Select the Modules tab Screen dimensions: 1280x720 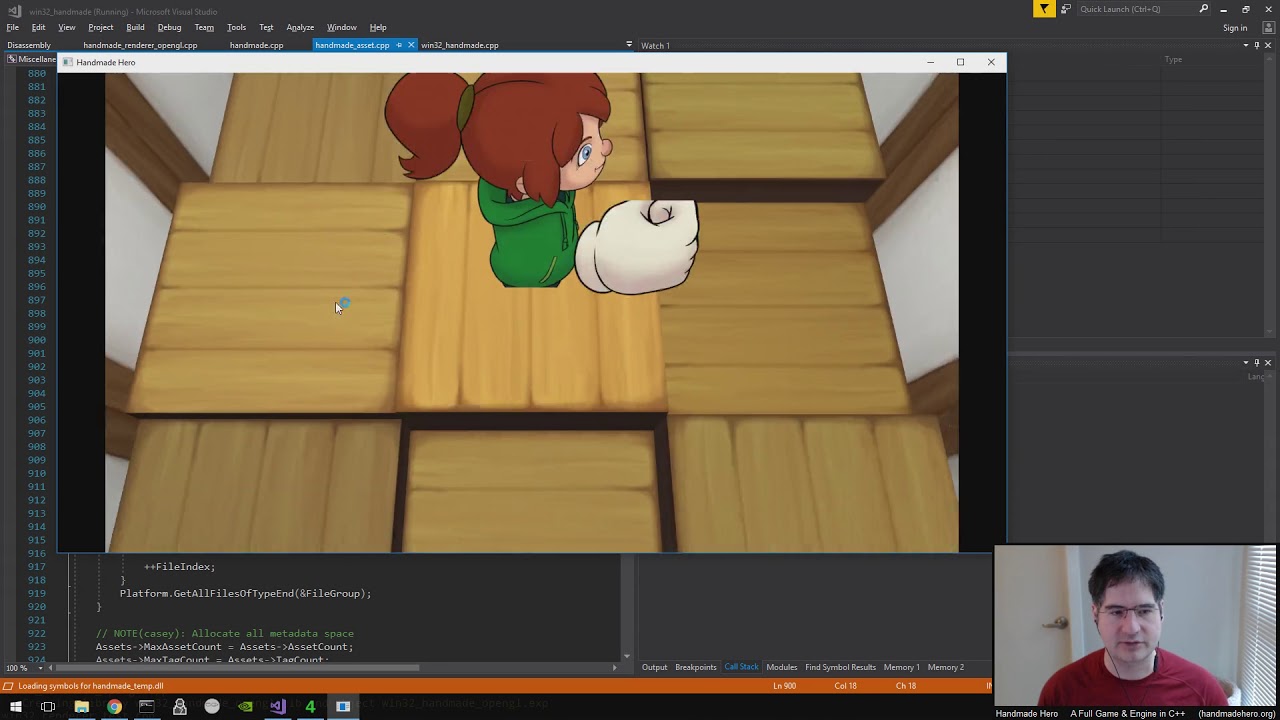click(x=782, y=667)
